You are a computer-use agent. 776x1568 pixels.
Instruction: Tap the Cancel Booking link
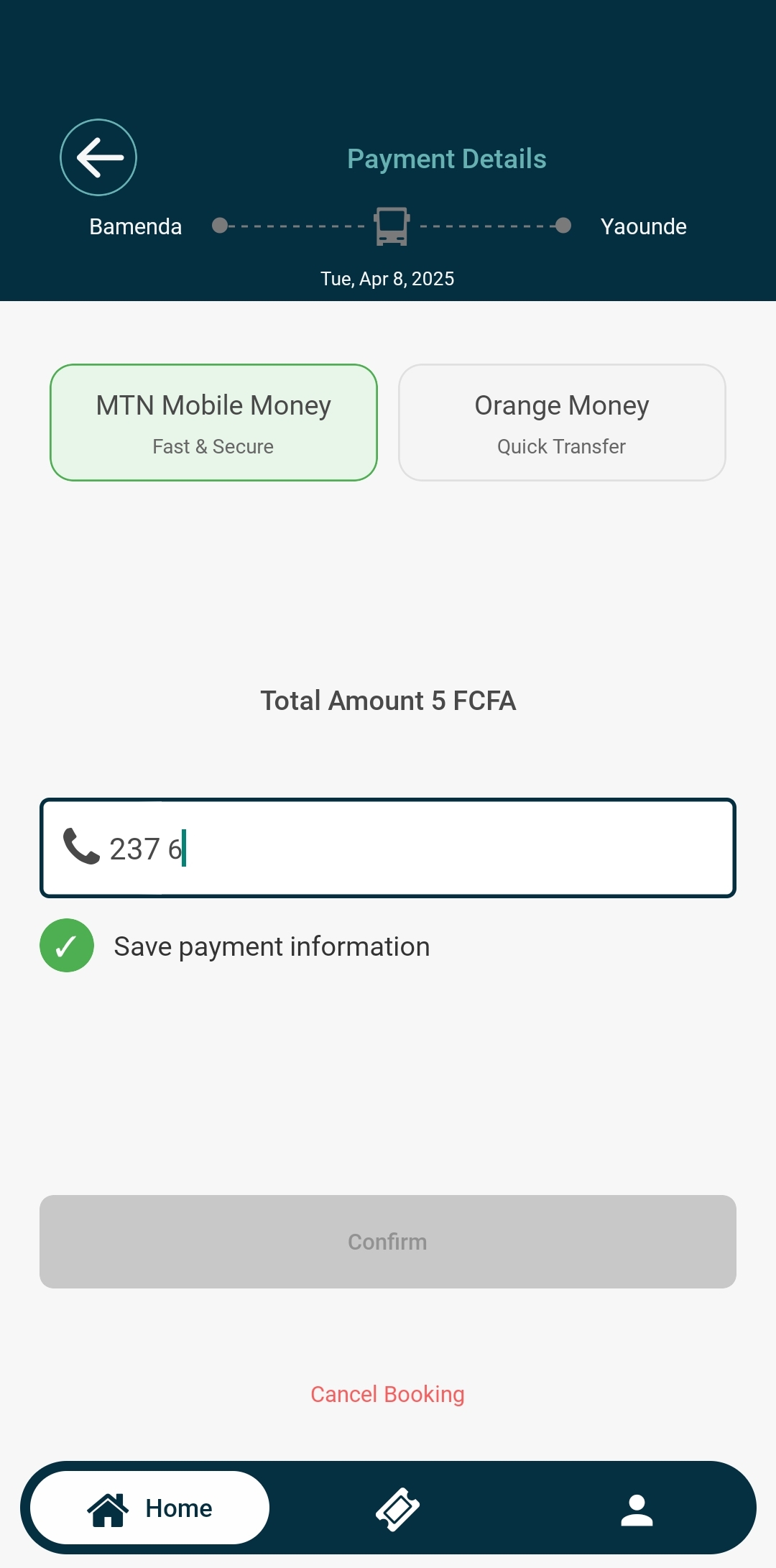coord(387,1394)
